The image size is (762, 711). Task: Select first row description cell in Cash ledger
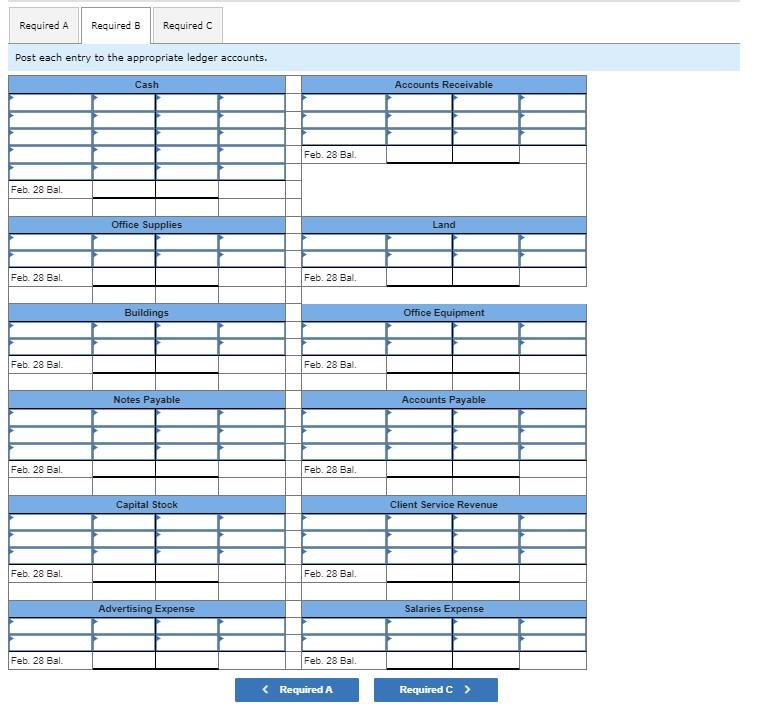tap(51, 103)
